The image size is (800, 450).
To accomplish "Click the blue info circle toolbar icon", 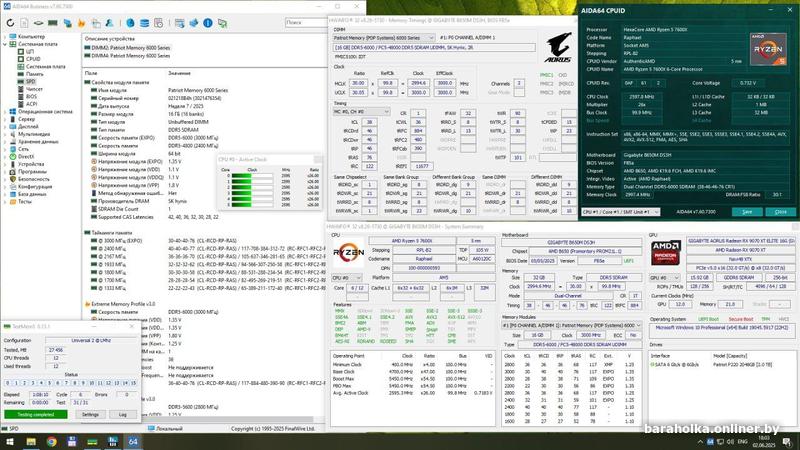I will point(208,23).
